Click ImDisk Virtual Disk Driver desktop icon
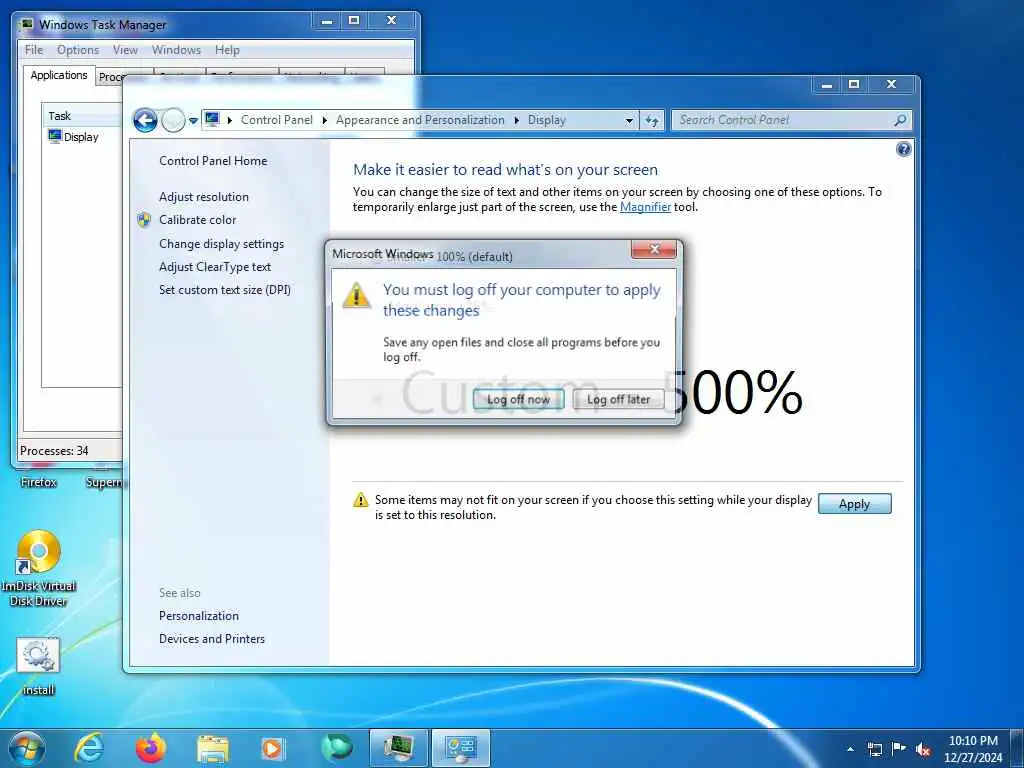 pyautogui.click(x=39, y=568)
